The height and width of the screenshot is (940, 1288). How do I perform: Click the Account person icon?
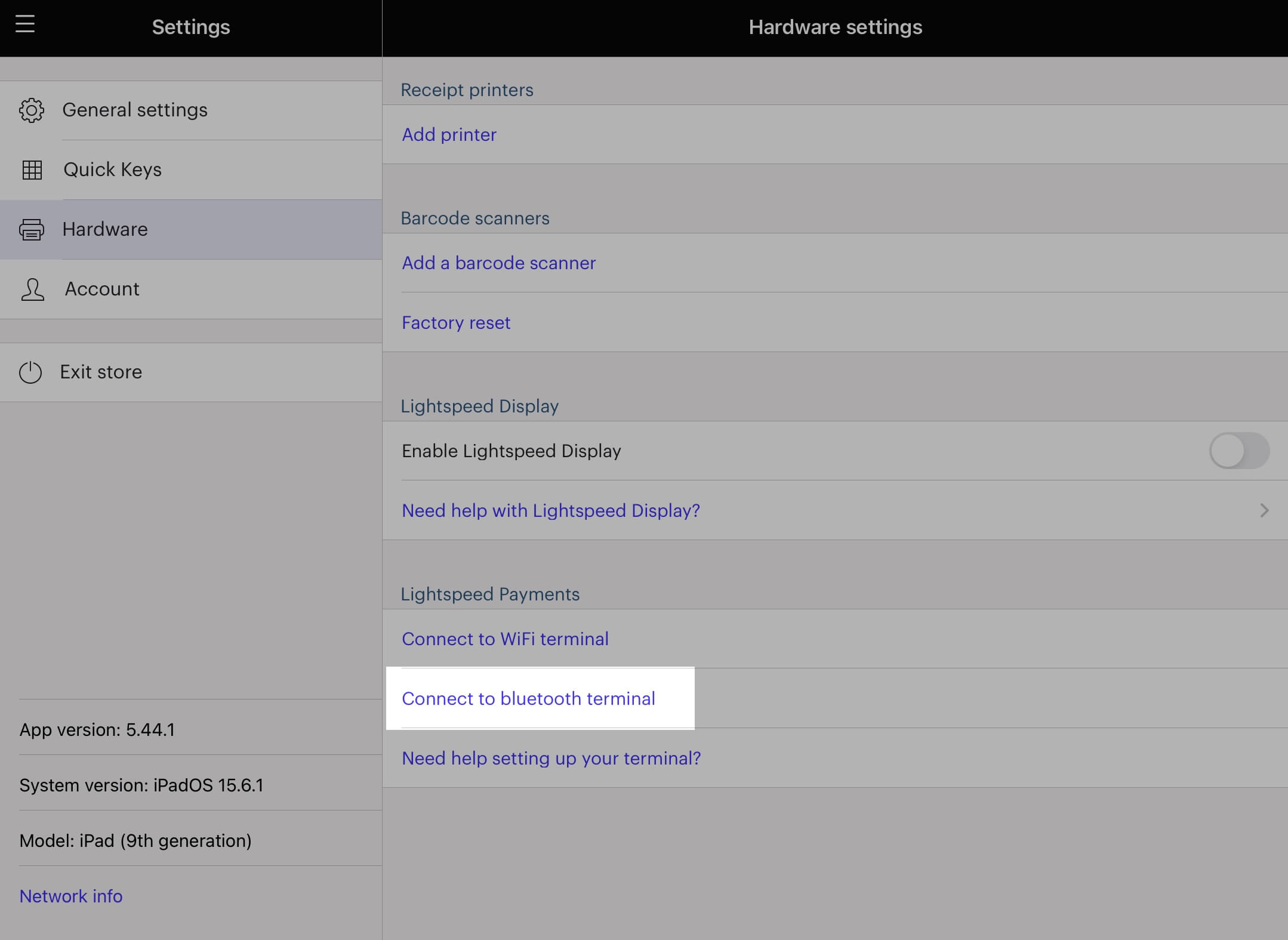coord(32,289)
